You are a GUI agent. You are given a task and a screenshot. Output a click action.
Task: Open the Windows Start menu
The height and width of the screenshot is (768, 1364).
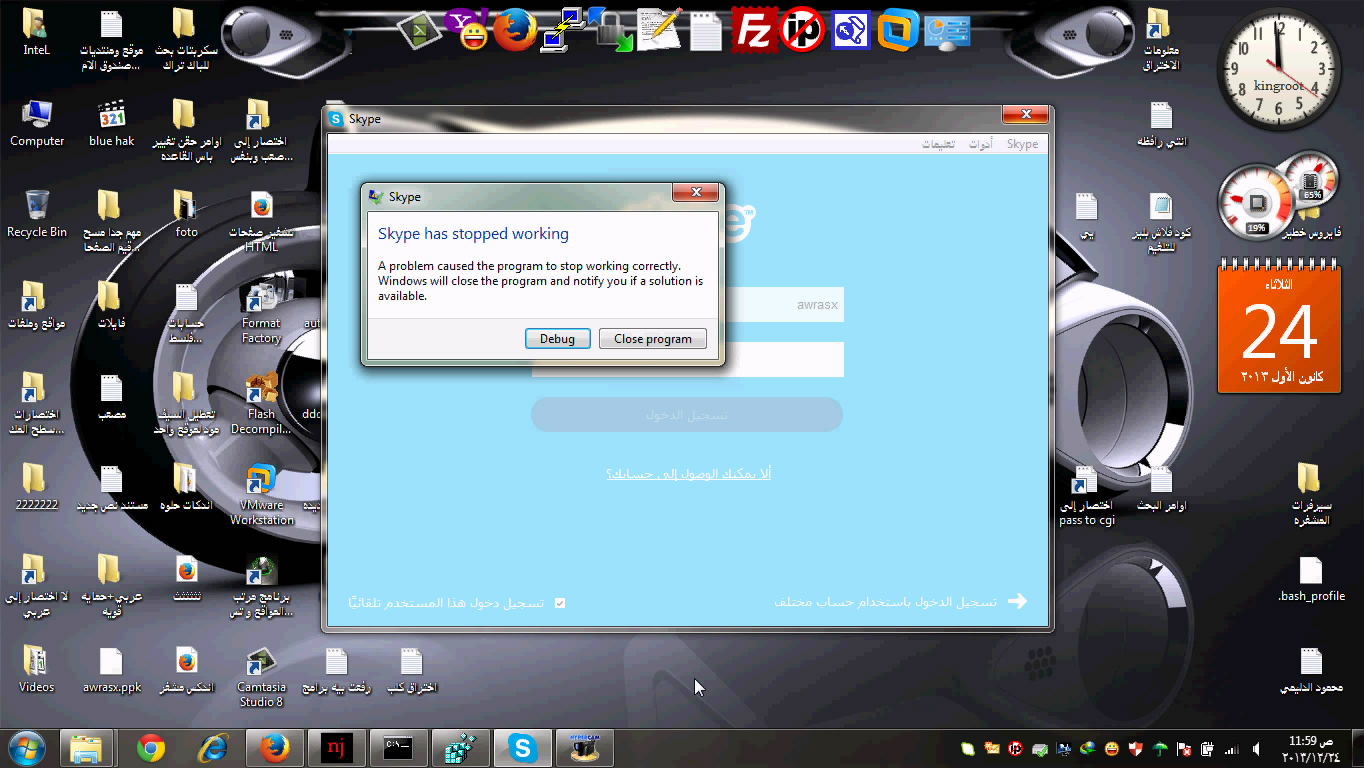point(26,748)
